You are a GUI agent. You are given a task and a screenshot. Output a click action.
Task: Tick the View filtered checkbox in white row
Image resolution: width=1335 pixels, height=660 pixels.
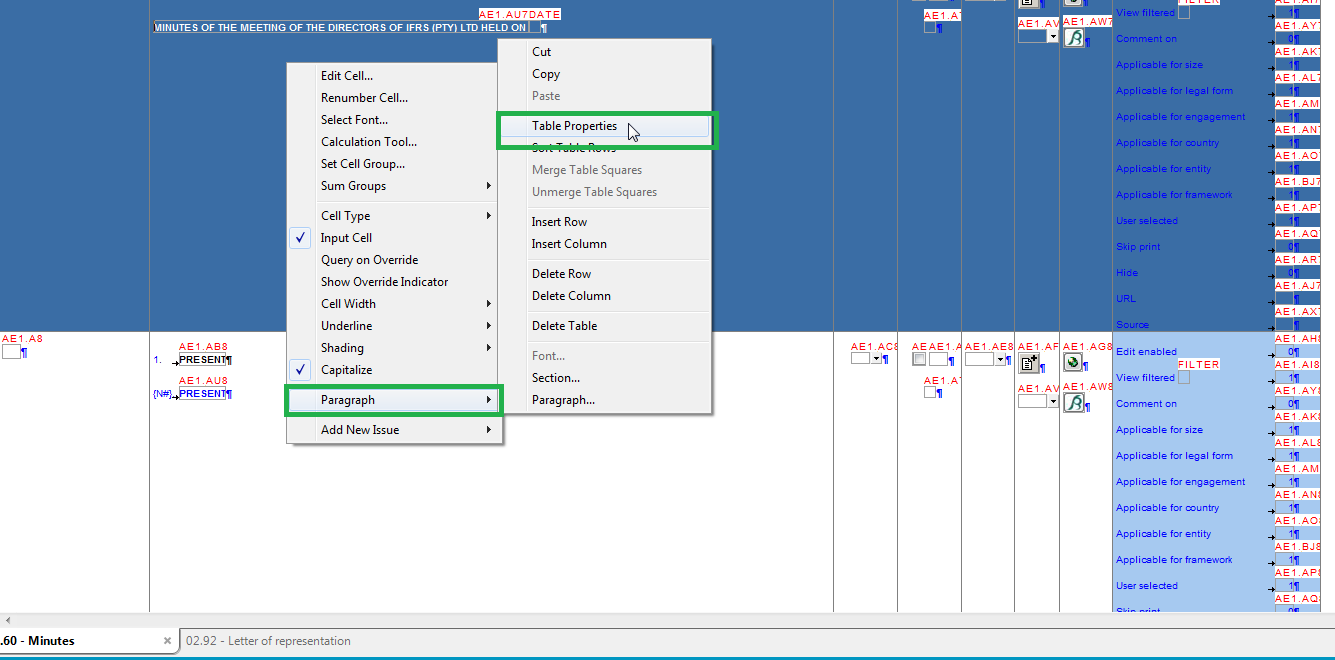point(1184,378)
